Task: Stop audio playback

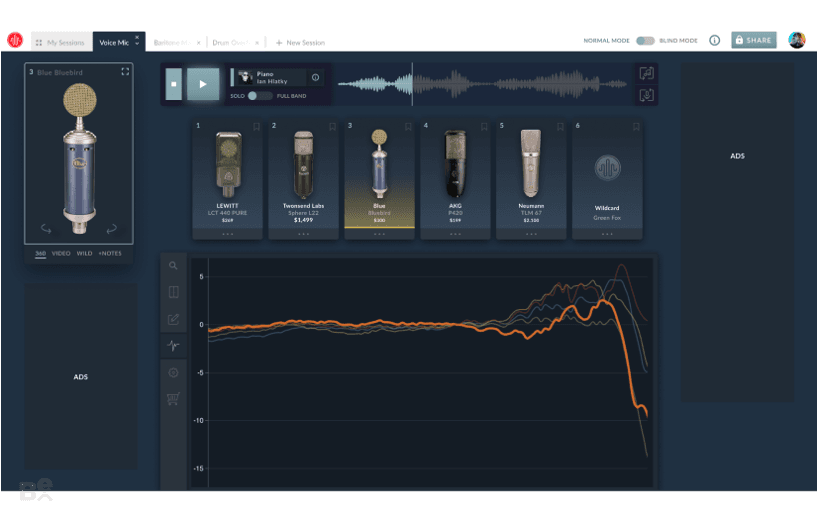Action: tap(174, 84)
